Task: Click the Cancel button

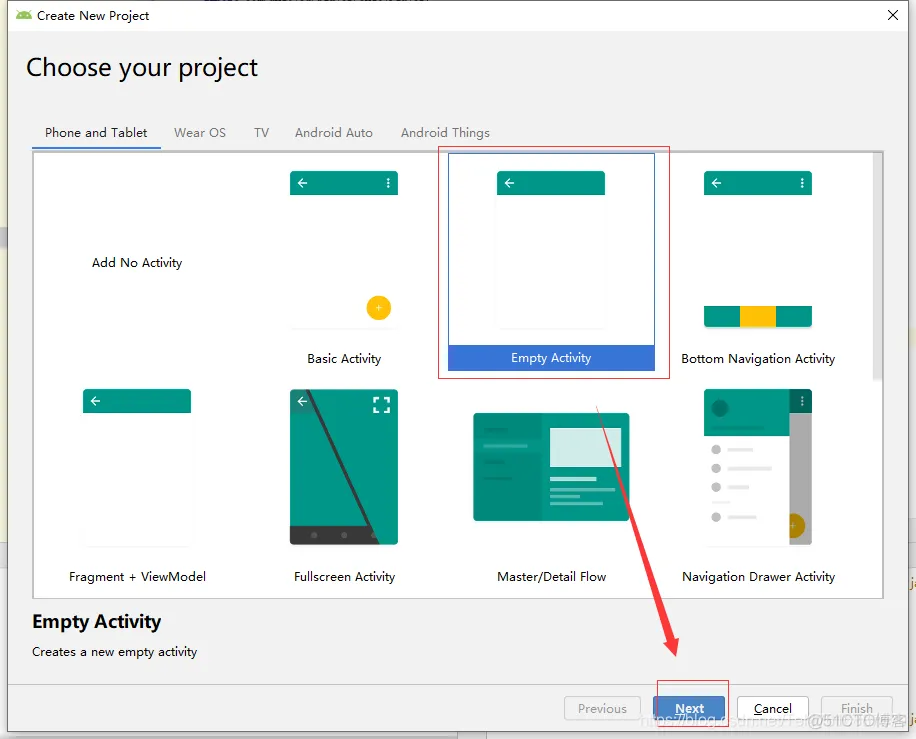Action: 772,708
